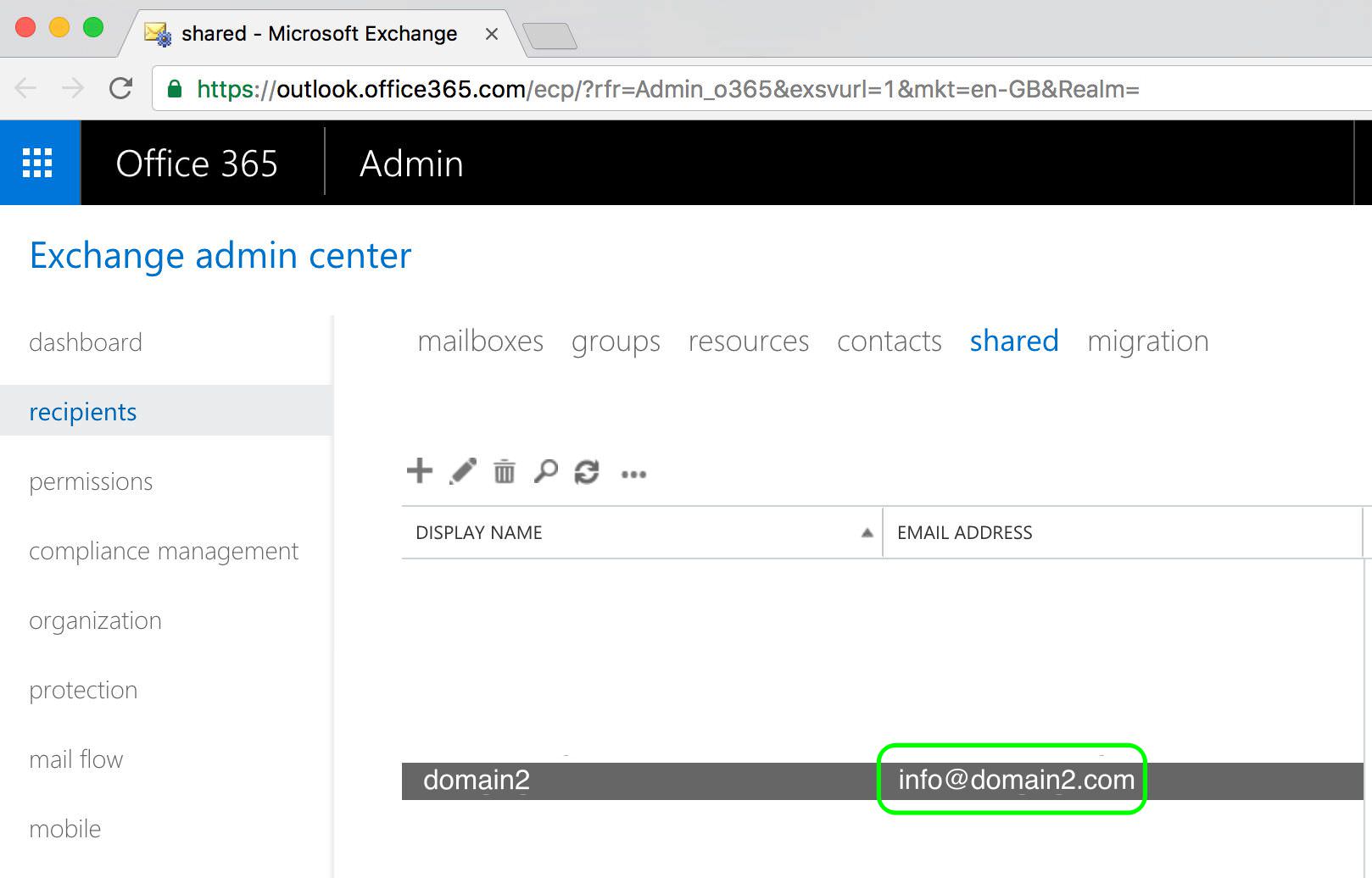
Task: Edit selected mailbox with pencil icon
Action: (x=463, y=471)
